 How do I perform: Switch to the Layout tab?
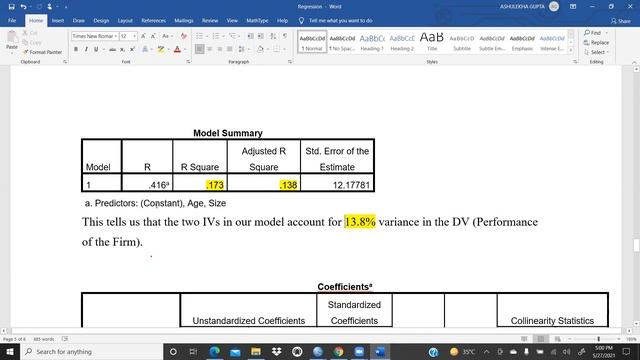(x=125, y=20)
